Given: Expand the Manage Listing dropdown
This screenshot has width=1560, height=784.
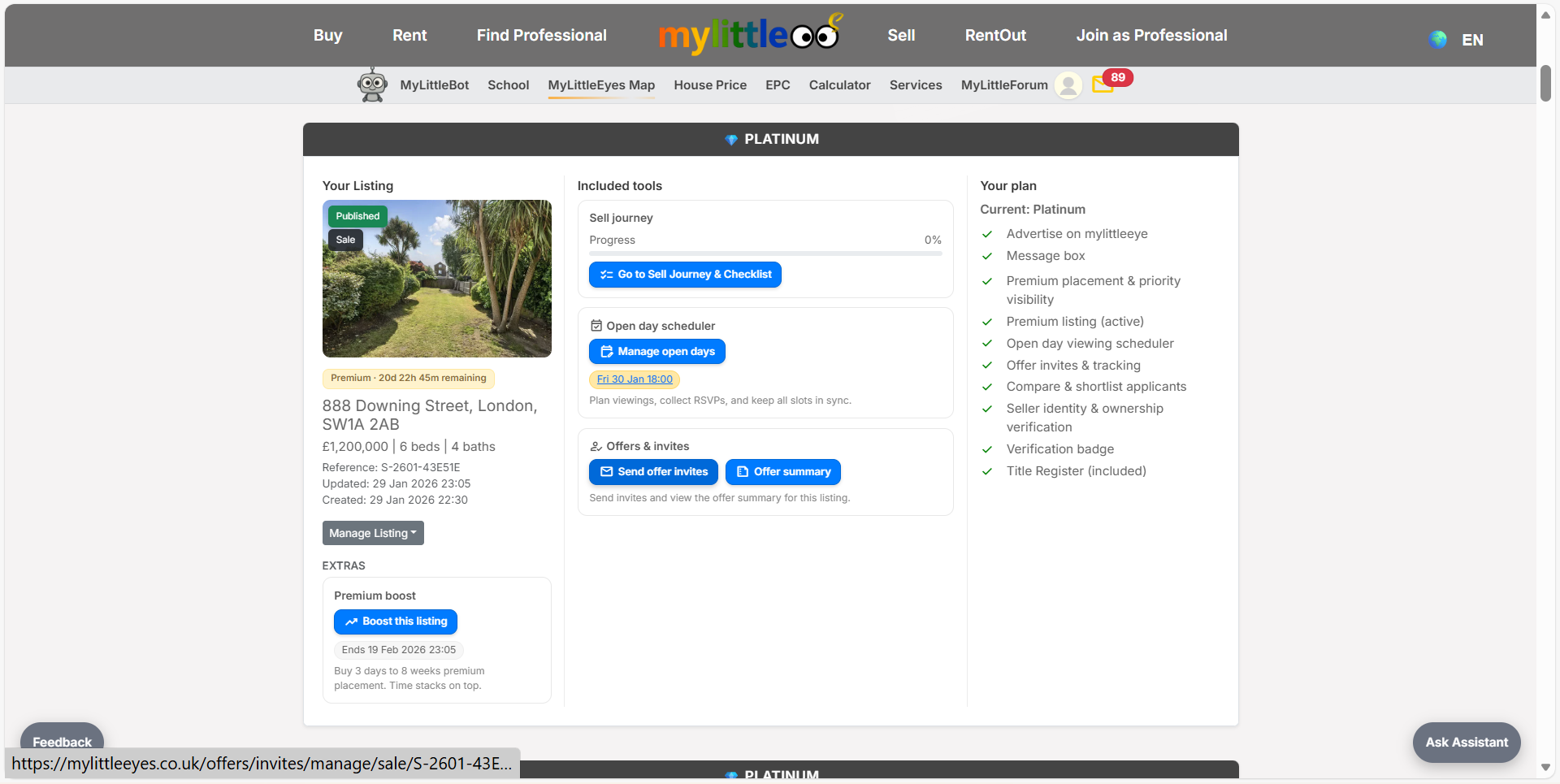Looking at the screenshot, I should click(x=373, y=533).
